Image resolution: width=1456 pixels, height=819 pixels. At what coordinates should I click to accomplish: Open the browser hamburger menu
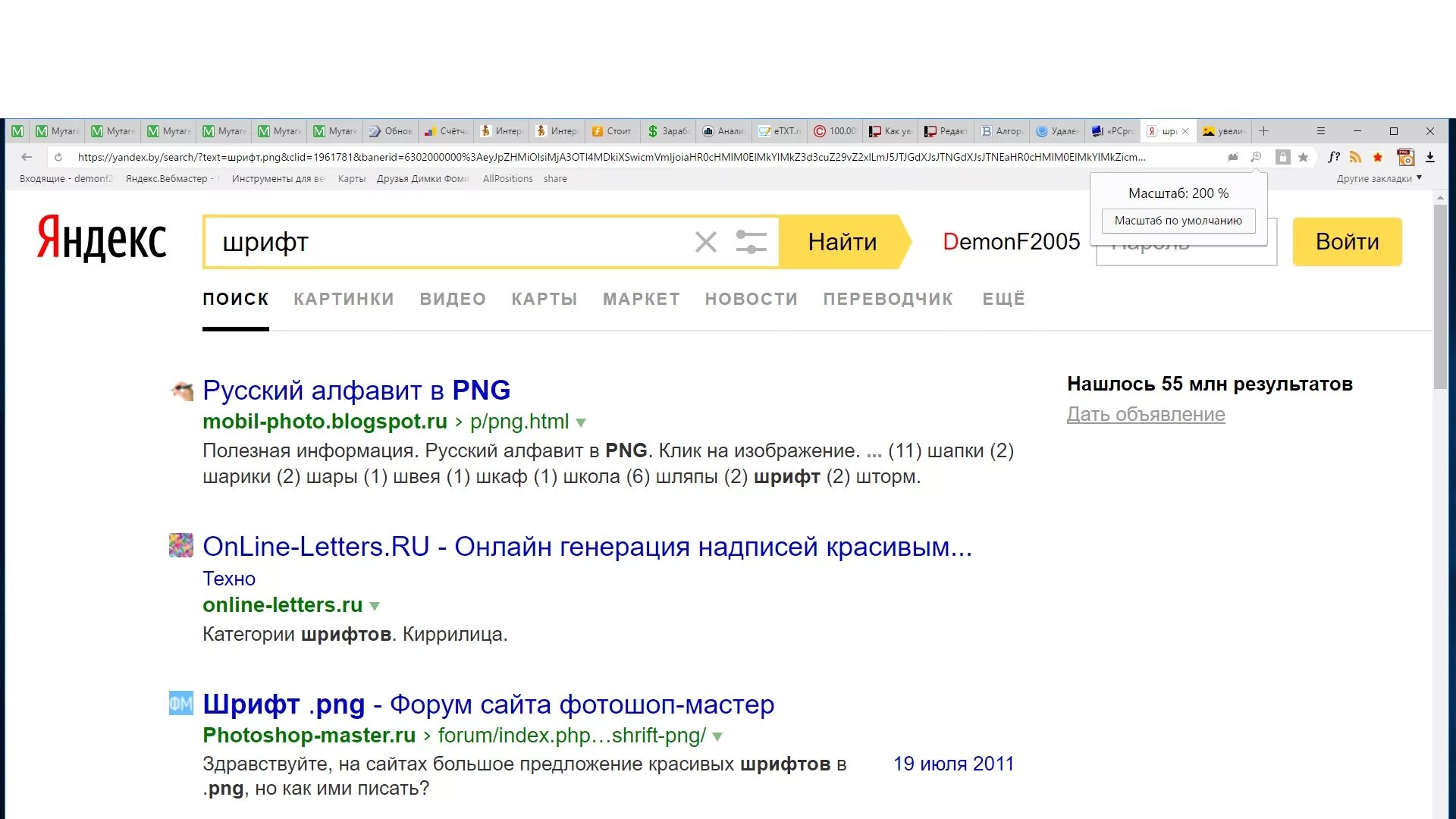[1320, 131]
